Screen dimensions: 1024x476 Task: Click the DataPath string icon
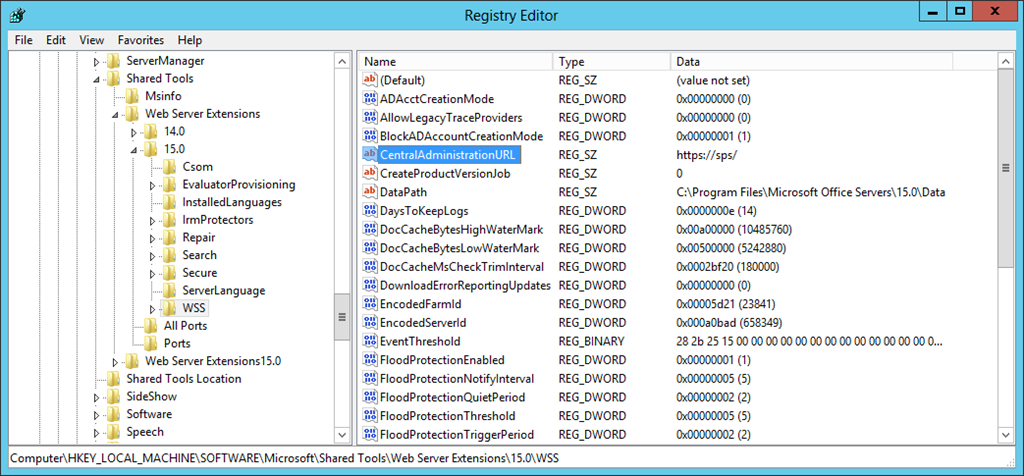click(370, 192)
